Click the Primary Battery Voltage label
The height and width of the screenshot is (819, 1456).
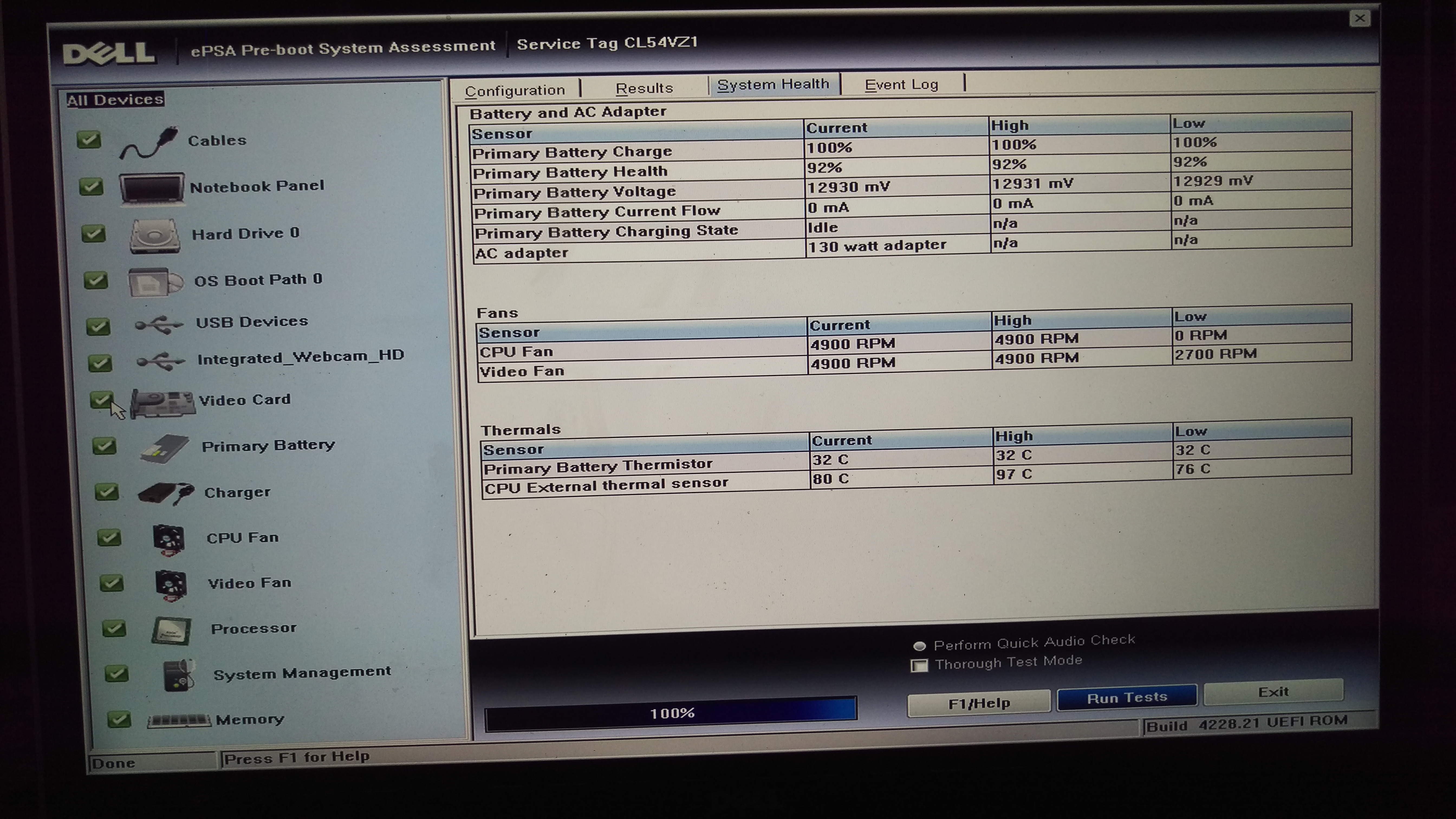coord(574,192)
